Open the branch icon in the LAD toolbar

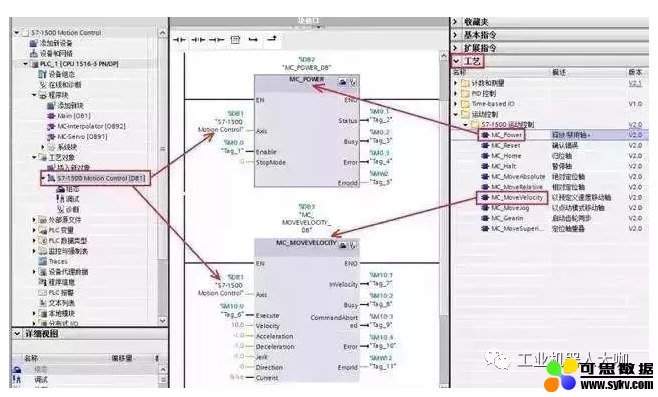(x=253, y=40)
